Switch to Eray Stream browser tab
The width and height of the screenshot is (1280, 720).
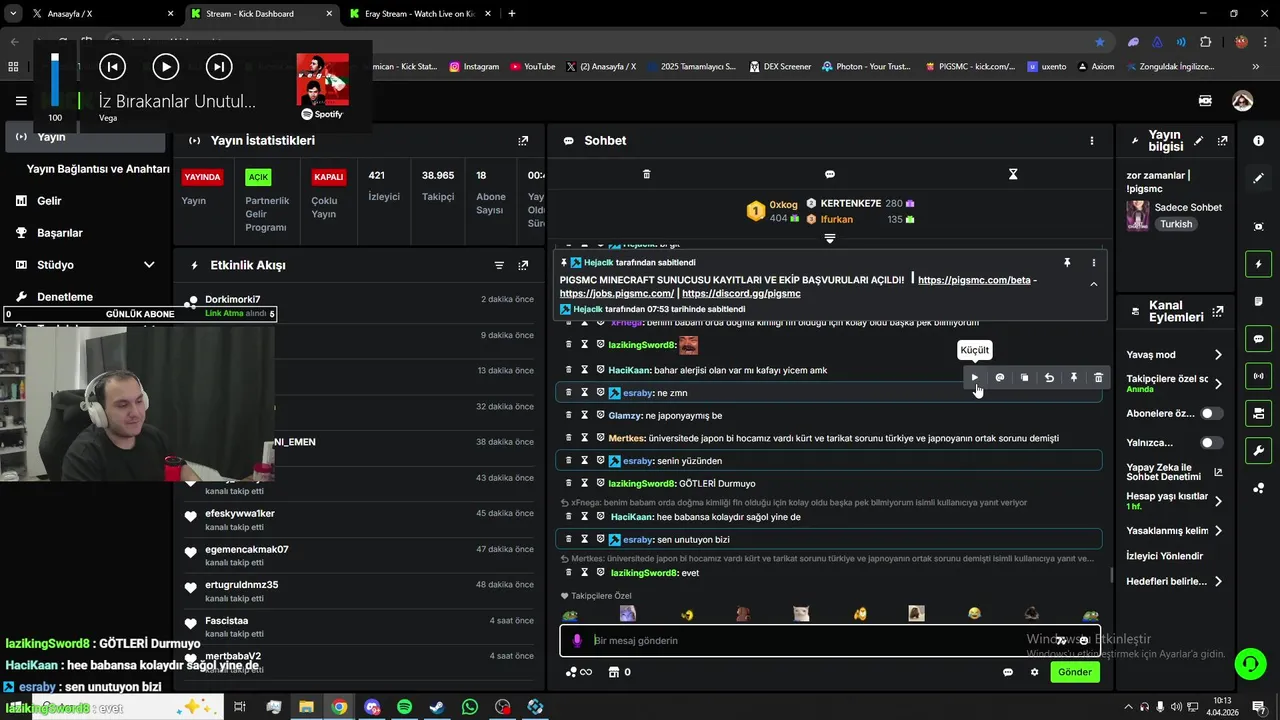420,14
